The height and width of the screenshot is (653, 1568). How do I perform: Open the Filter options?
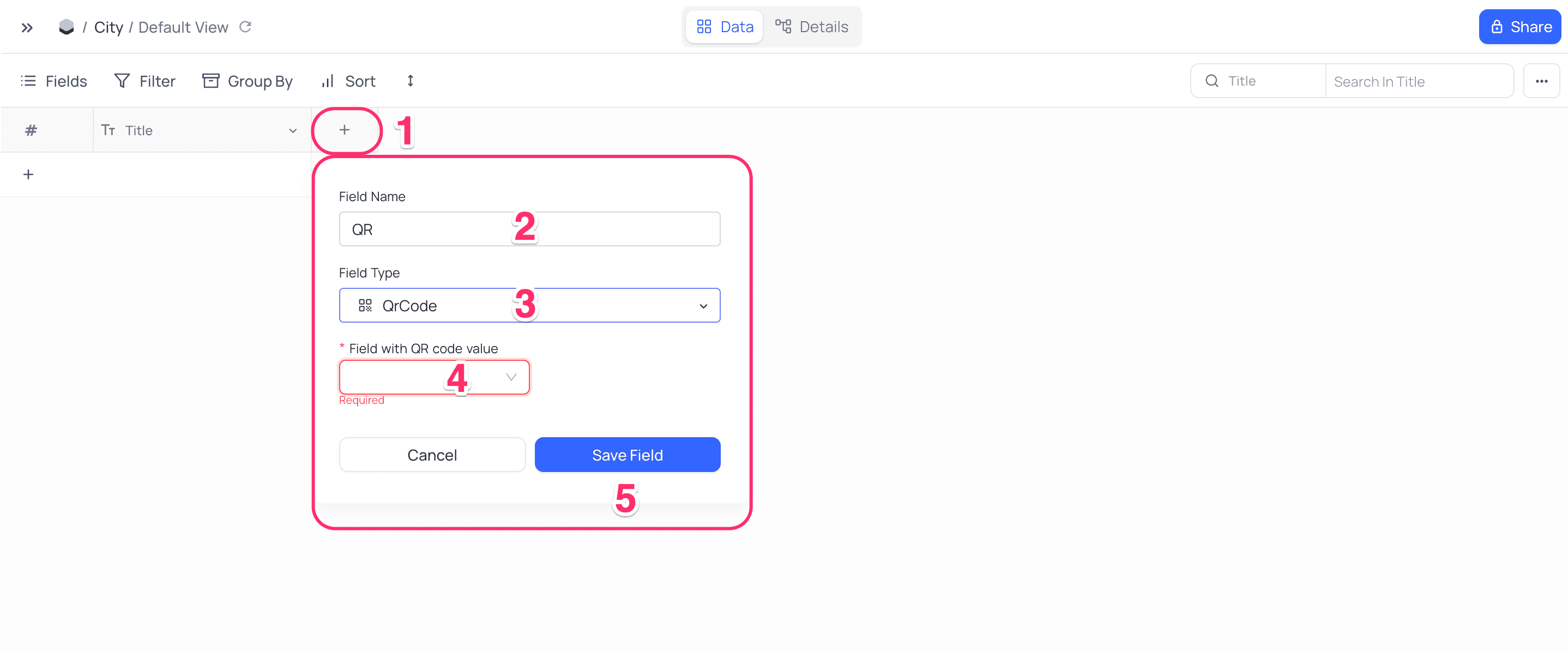[x=145, y=82]
